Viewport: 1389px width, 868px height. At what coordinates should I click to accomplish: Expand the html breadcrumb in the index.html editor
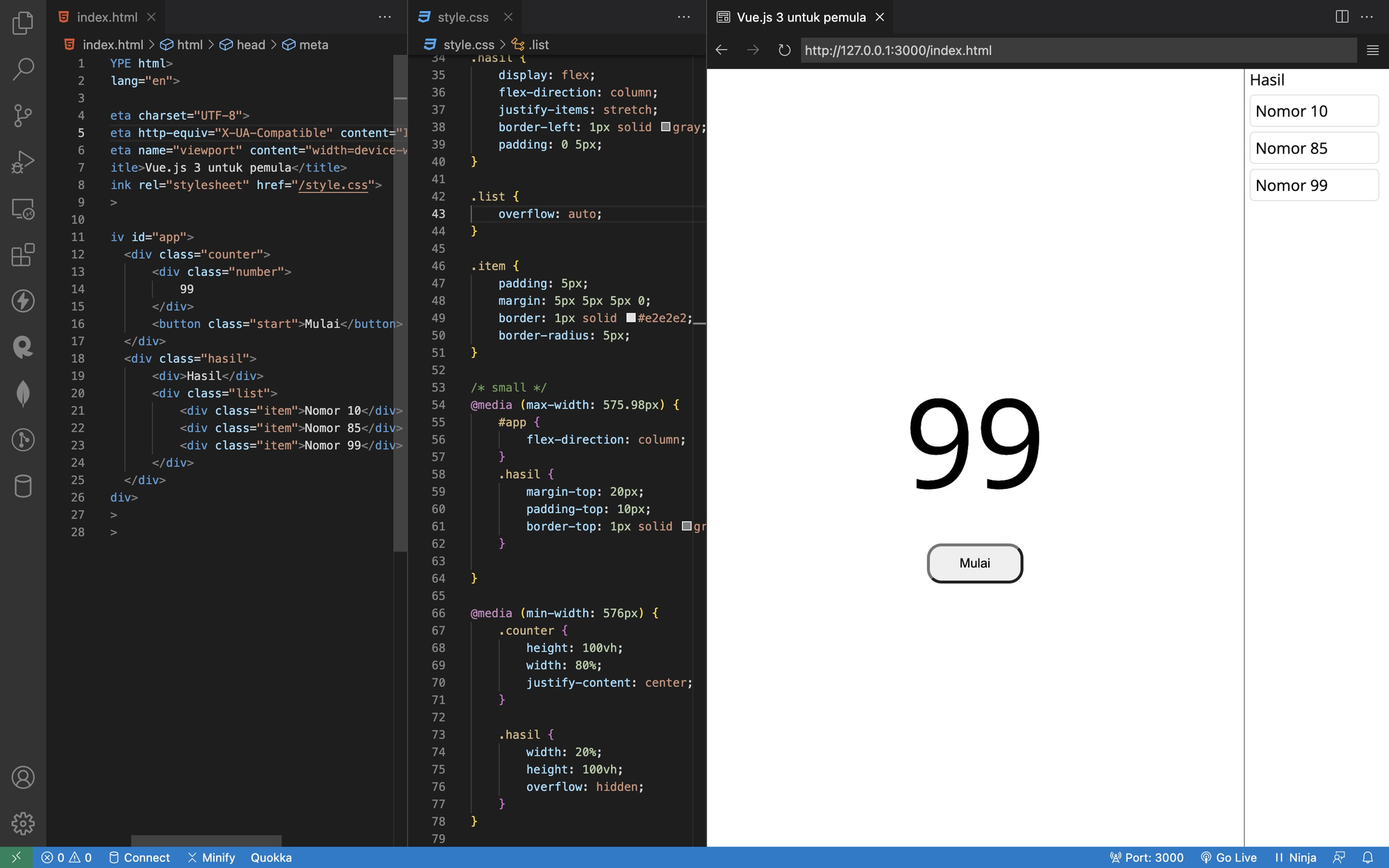[x=181, y=44]
